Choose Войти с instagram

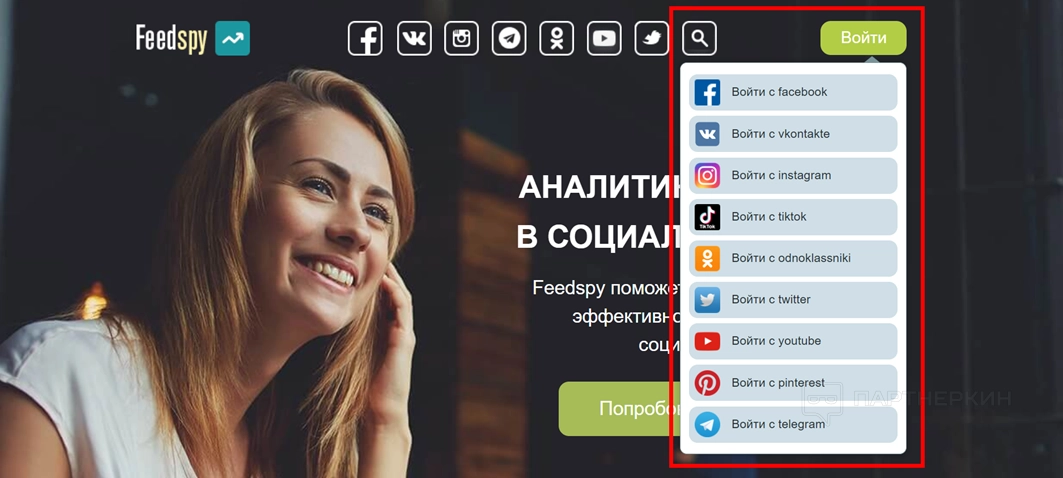(793, 176)
